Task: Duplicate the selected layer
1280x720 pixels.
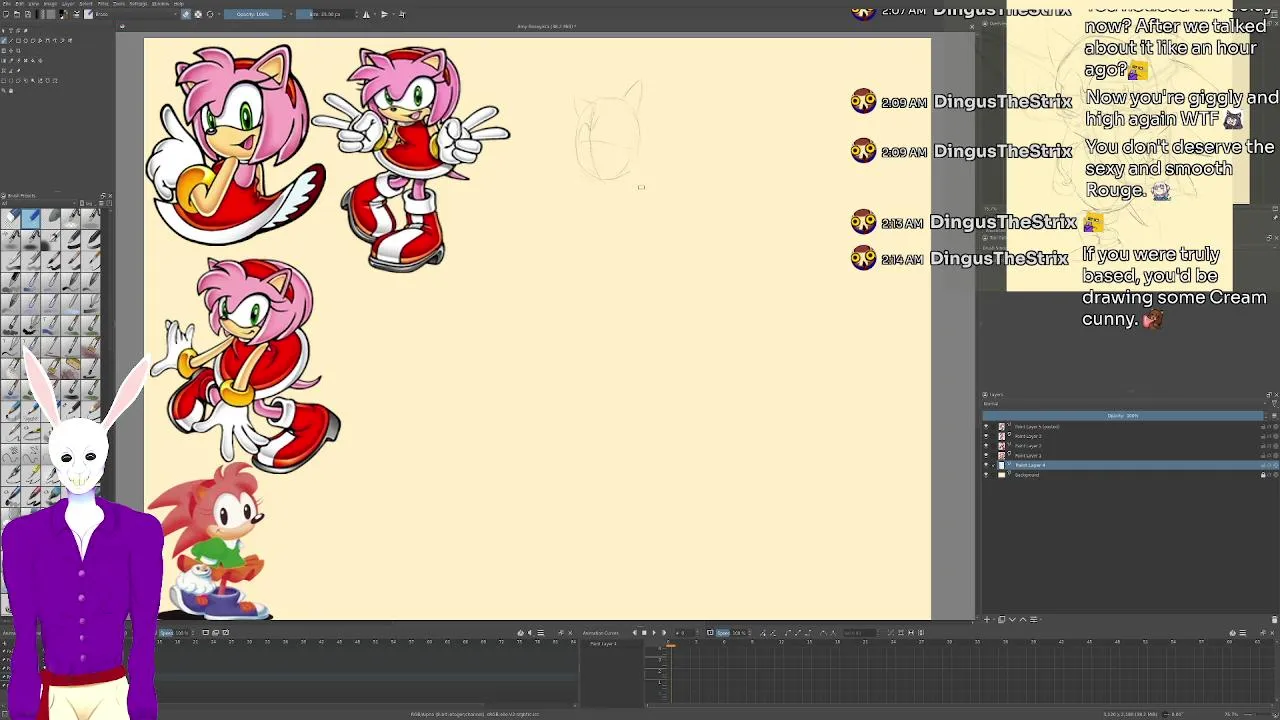Action: pyautogui.click(x=1001, y=619)
